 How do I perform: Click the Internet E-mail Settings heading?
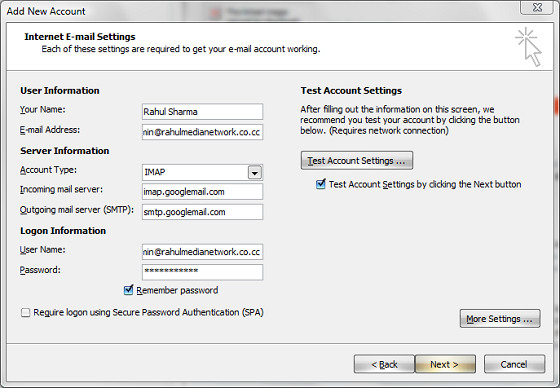pos(80,37)
